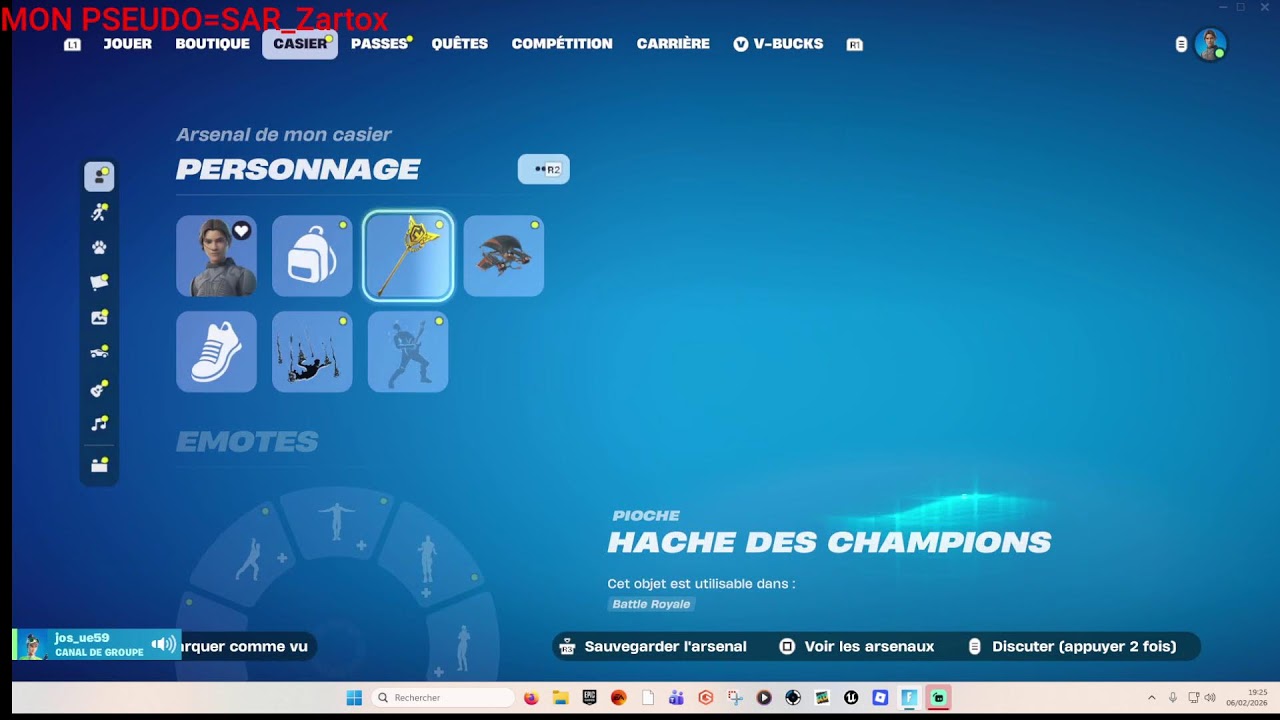The height and width of the screenshot is (720, 1280).
Task: Open the PASSES tab
Action: pos(380,44)
